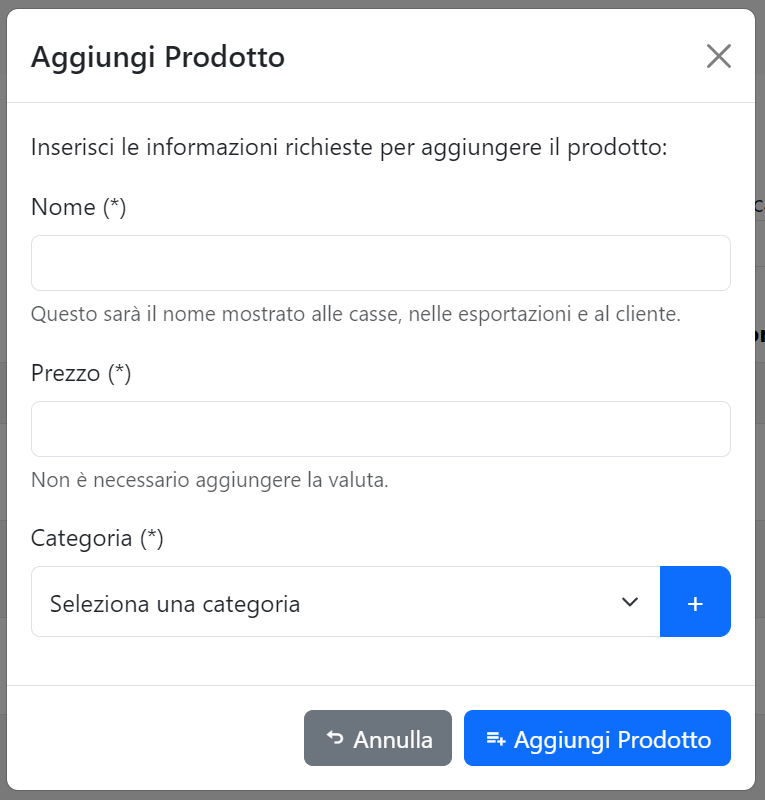Screen dimensions: 765x800
Task: Cancel with the gray Annulla button
Action: pos(378,738)
